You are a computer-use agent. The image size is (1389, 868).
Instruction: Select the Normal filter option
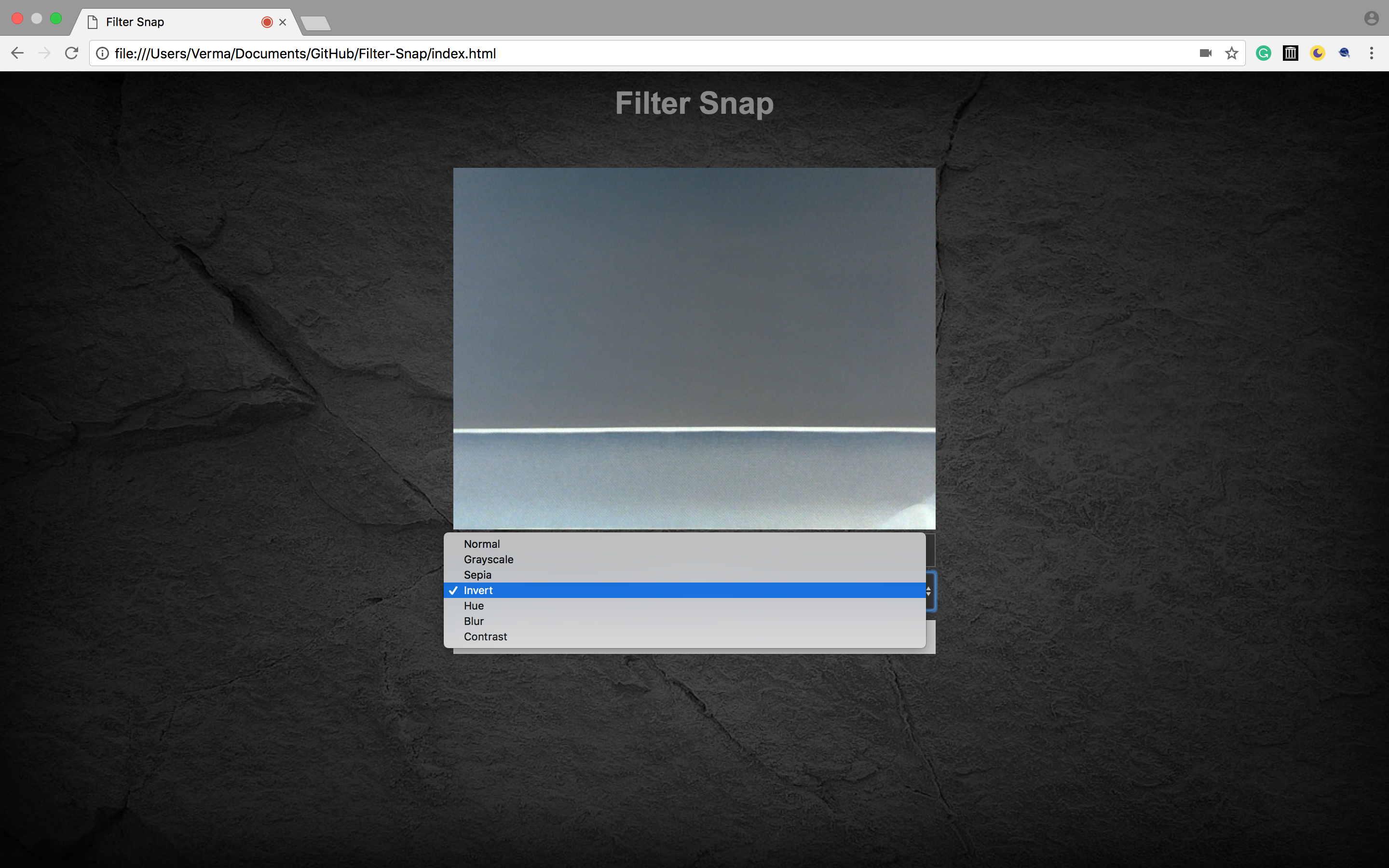[481, 543]
